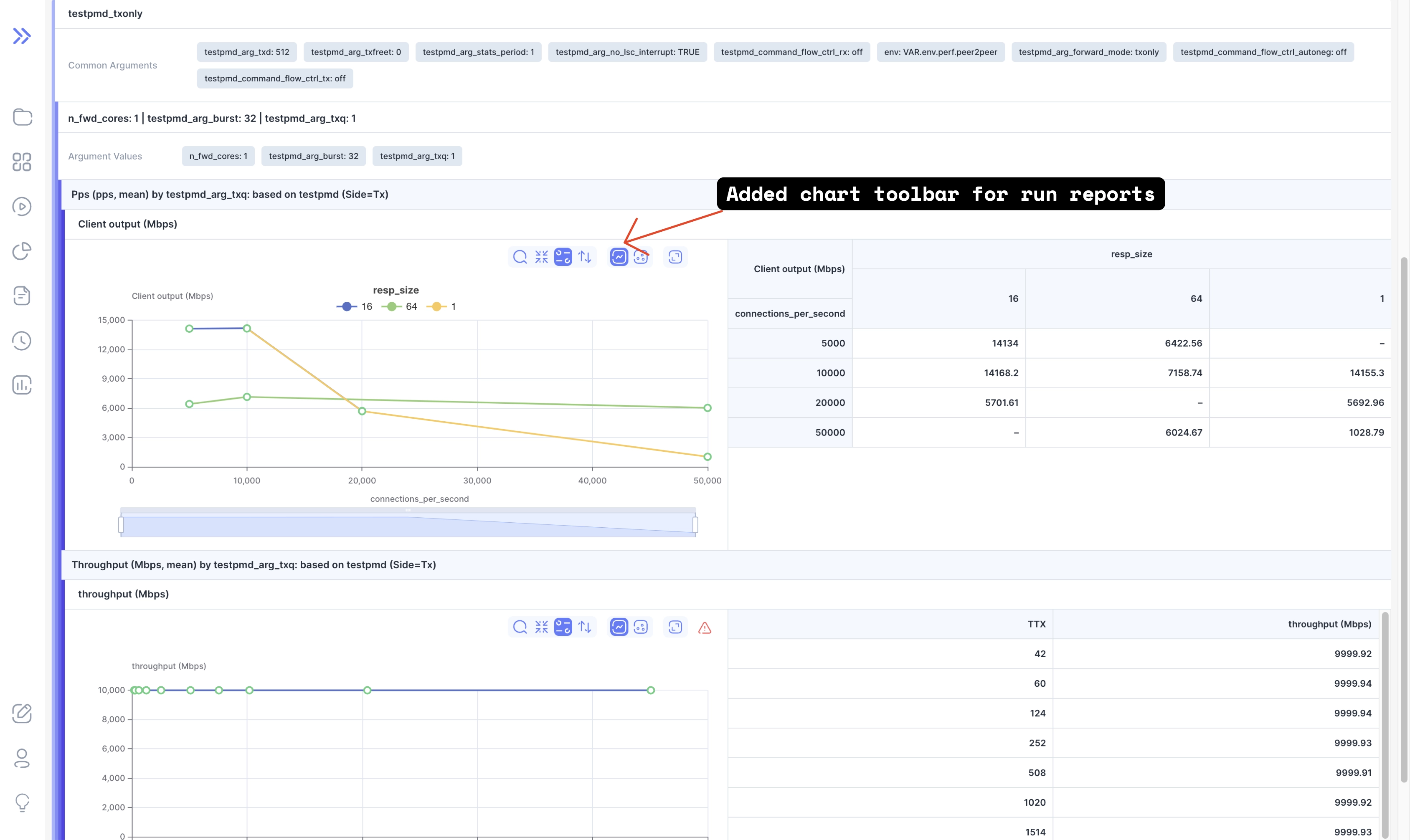1410x840 pixels.
Task: Open the folder icon in left sidebar
Action: [x=22, y=117]
